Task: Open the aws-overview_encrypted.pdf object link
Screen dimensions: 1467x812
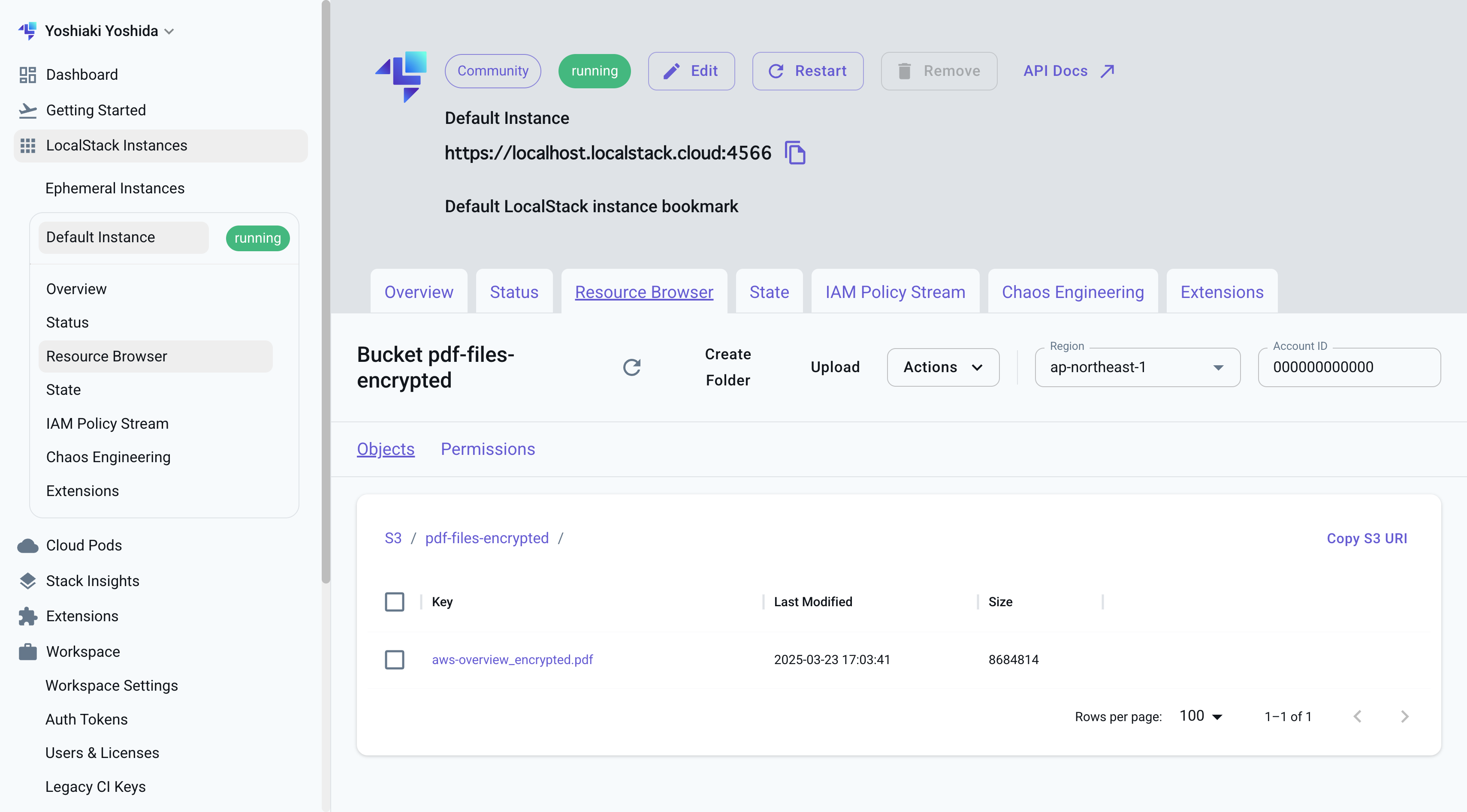Action: pyautogui.click(x=512, y=660)
